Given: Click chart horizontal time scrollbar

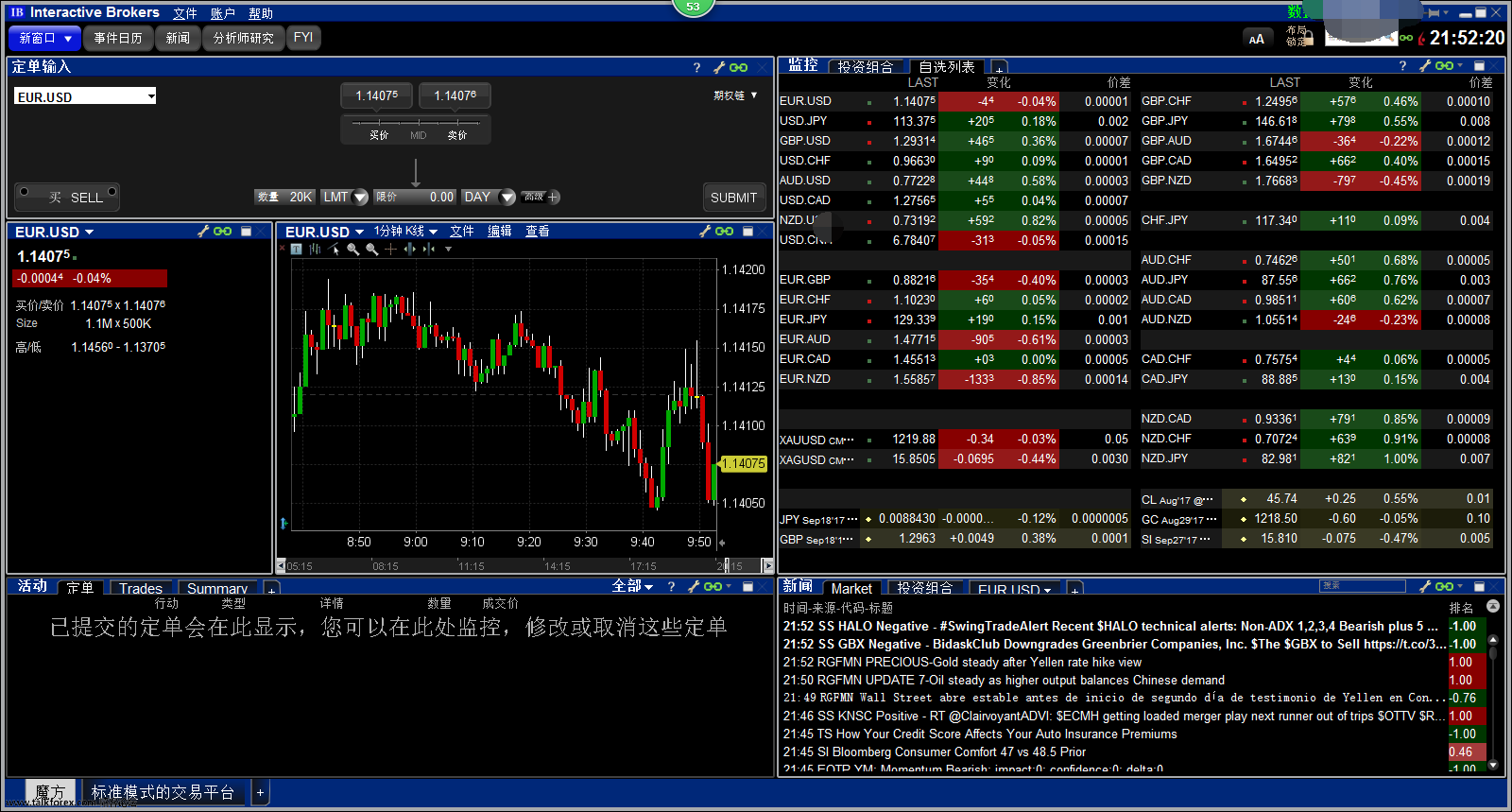Looking at the screenshot, I should pyautogui.click(x=524, y=565).
